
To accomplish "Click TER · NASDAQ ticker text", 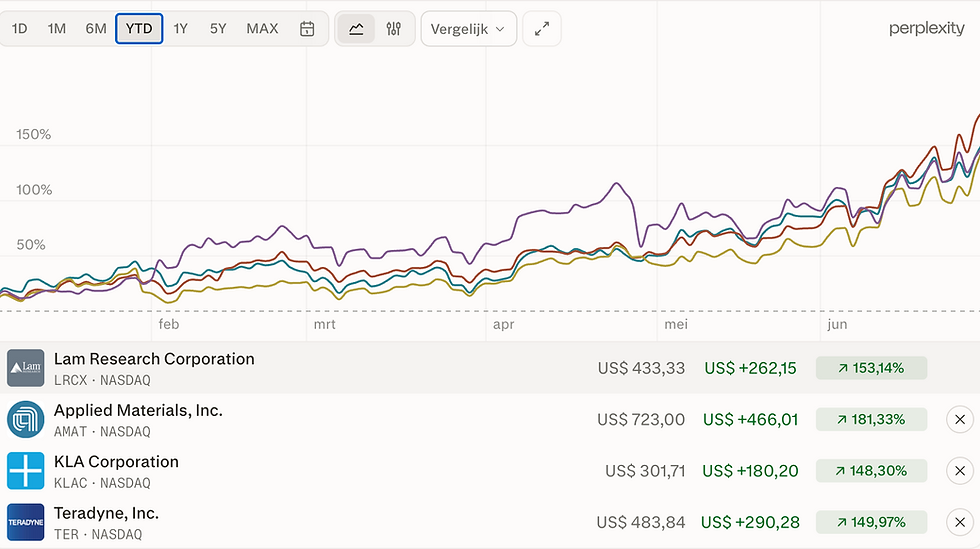I will [98, 535].
